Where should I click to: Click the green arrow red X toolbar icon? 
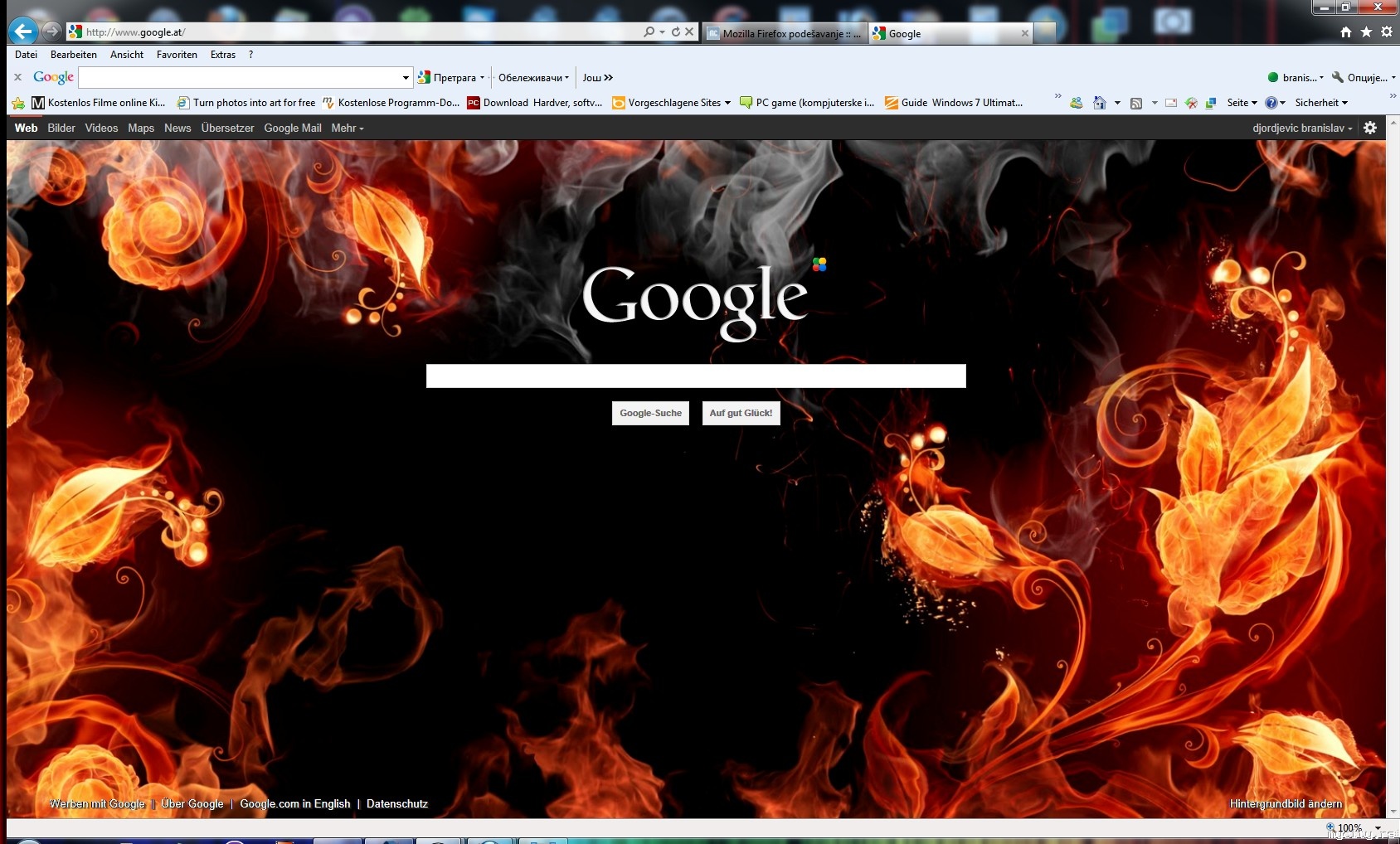pyautogui.click(x=1191, y=103)
